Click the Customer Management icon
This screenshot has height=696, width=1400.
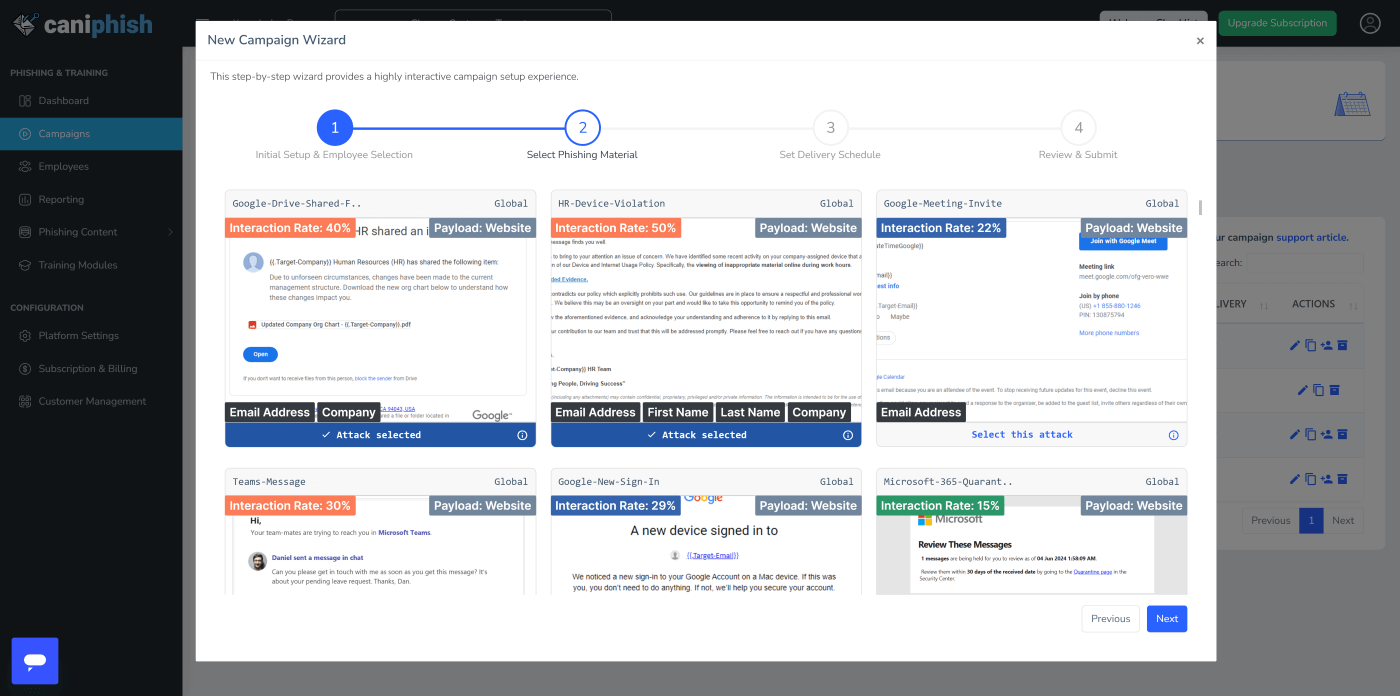(x=25, y=402)
